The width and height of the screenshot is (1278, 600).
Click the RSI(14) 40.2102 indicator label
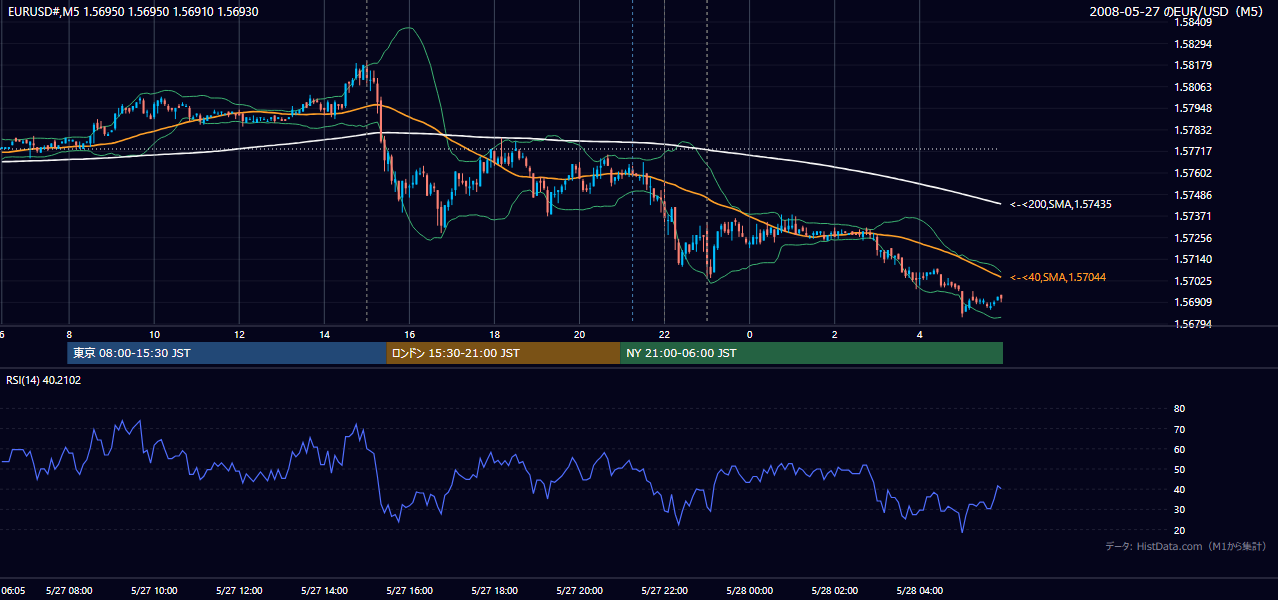pos(43,379)
